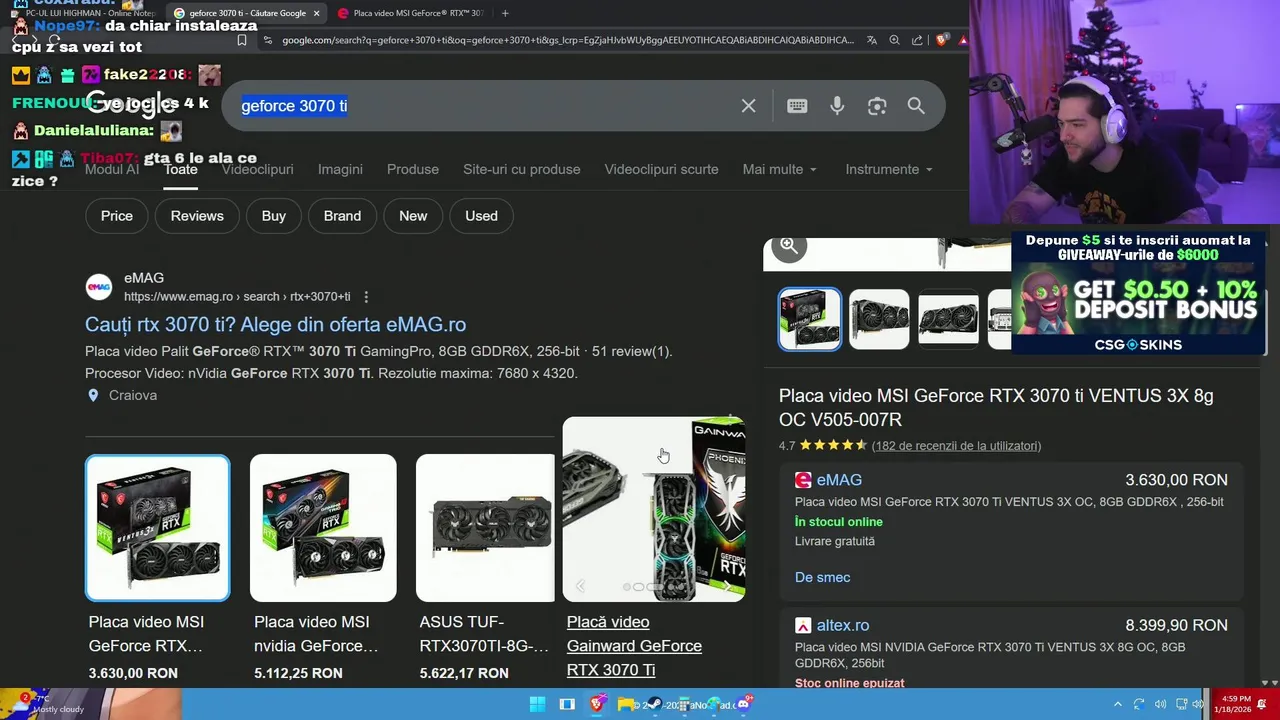This screenshot has height=720, width=1280.
Task: Open a new browser tab with plus
Action: coord(505,13)
